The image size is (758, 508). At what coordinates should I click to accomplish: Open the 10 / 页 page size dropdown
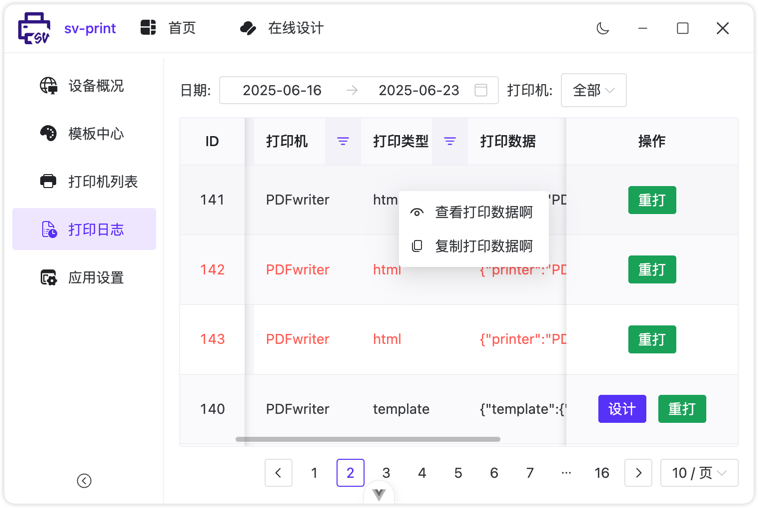[699, 473]
